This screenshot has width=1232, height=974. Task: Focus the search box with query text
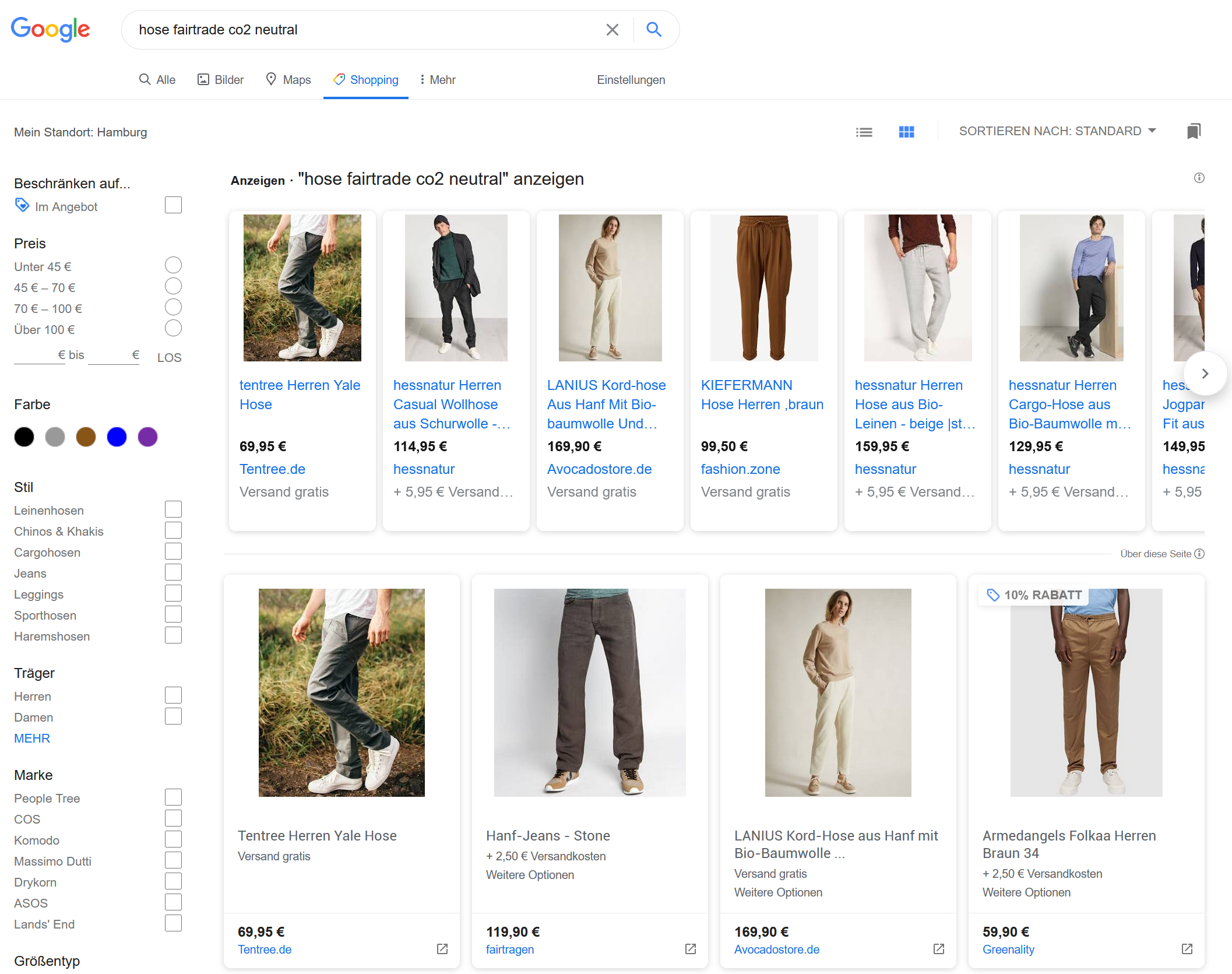[364, 30]
